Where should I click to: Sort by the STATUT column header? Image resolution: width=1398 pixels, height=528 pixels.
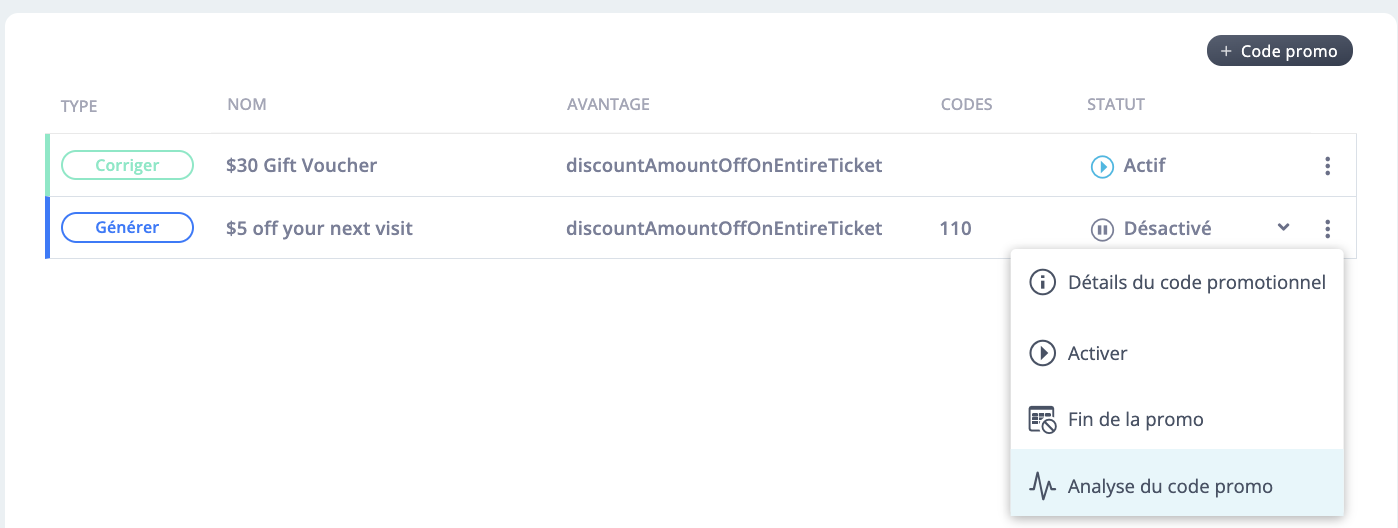pos(1116,104)
